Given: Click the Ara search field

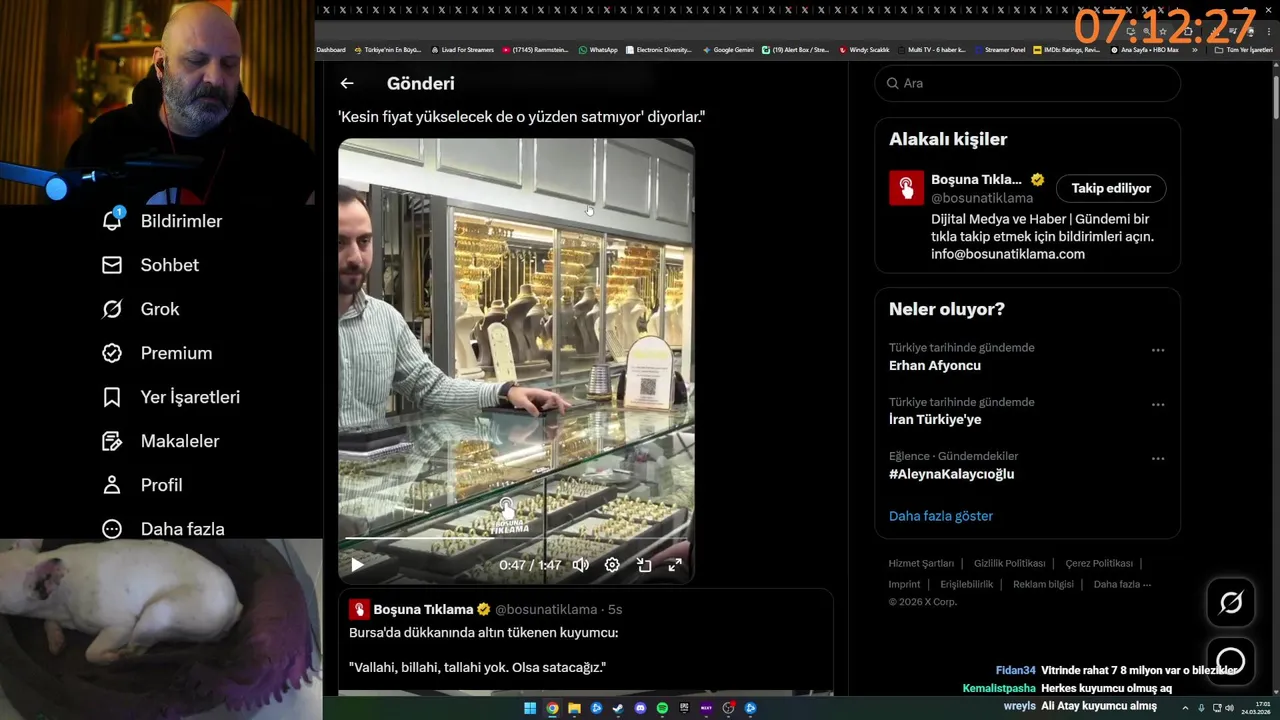Looking at the screenshot, I should pos(1027,83).
